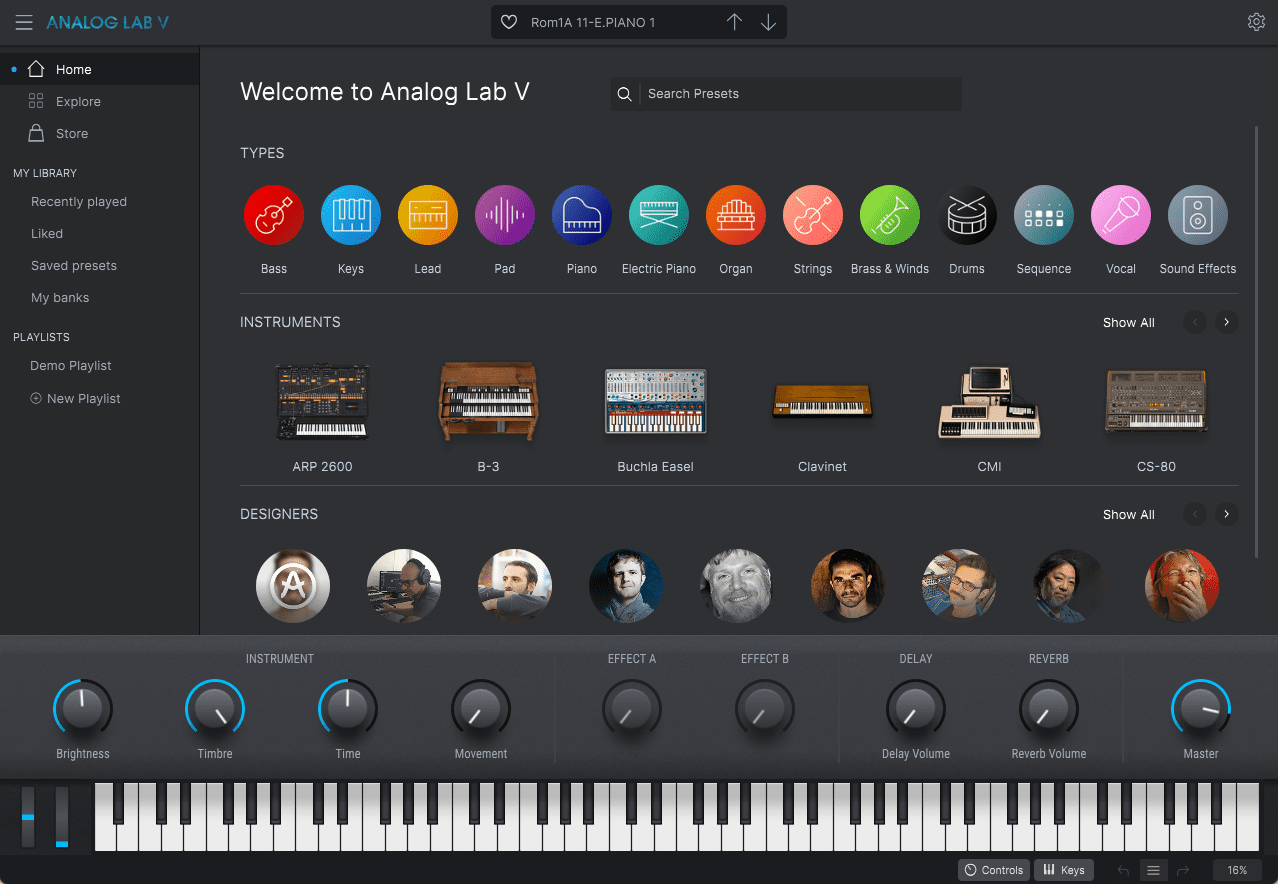Image resolution: width=1278 pixels, height=884 pixels.
Task: Click the Sequence type icon
Action: (x=1044, y=215)
